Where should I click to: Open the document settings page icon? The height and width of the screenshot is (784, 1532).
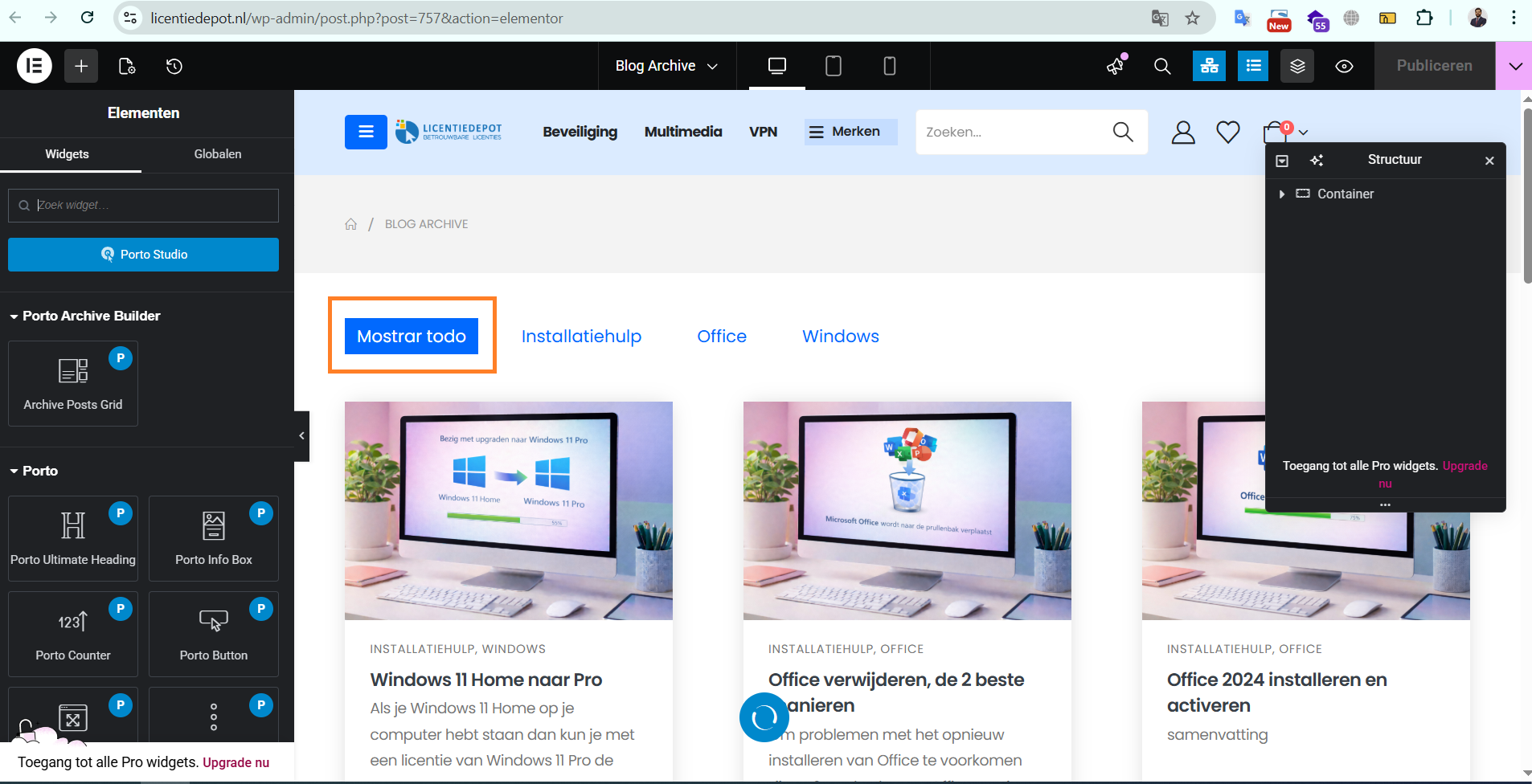127,66
